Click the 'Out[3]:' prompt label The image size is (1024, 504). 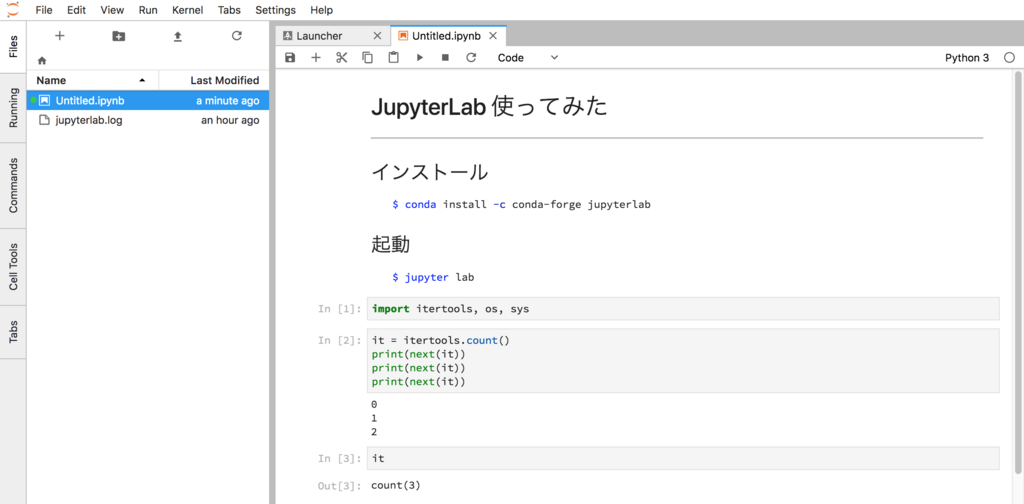[340, 485]
